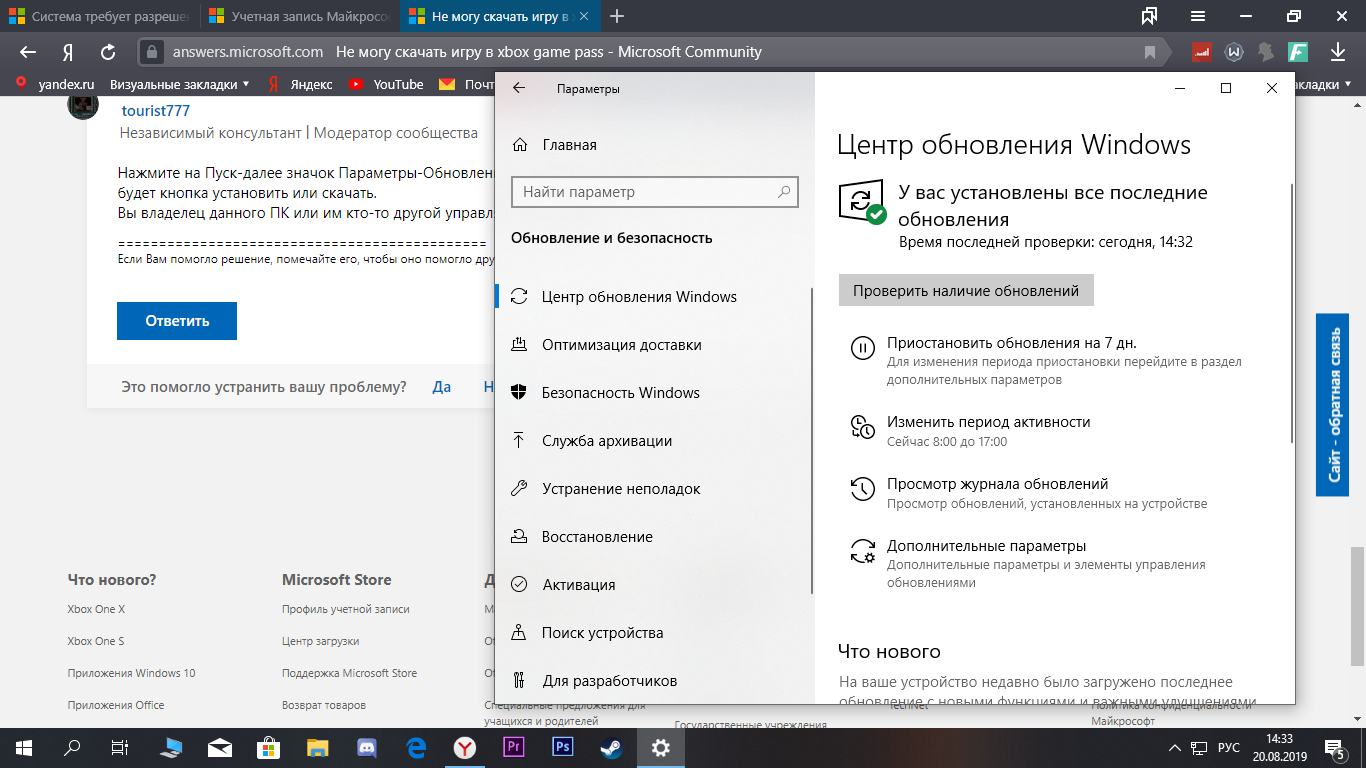The image size is (1366, 768).
Task: Open Профиль учетной записи footer link
Action: (346, 609)
